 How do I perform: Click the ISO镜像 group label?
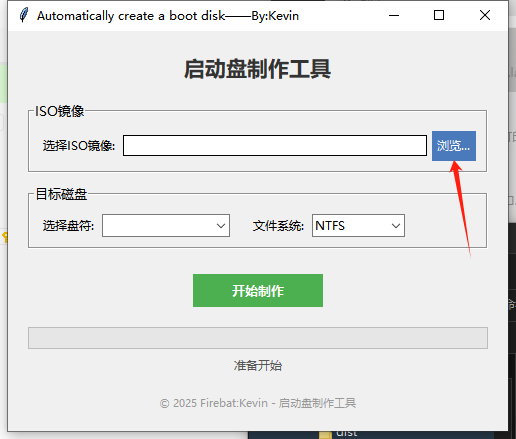(x=60, y=111)
